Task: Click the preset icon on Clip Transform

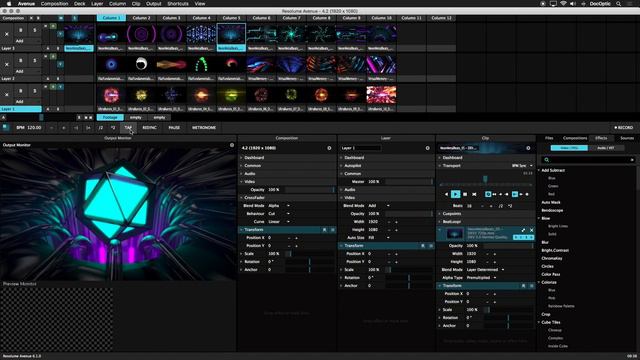Action: [523, 286]
